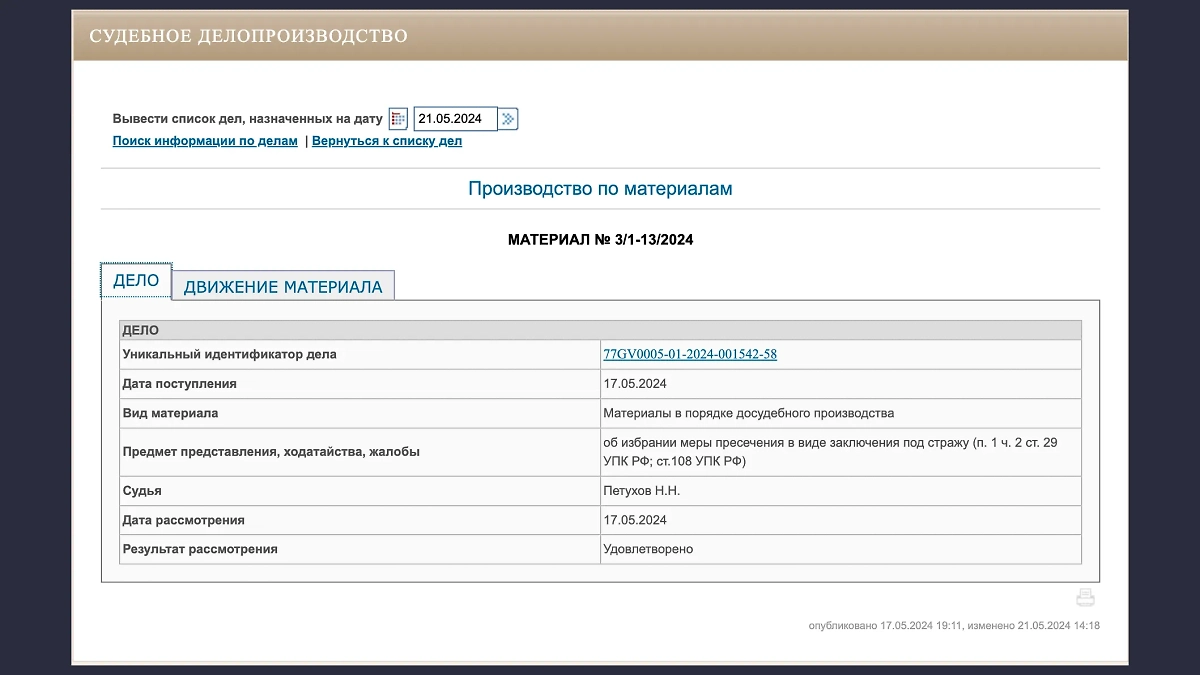Screen dimensions: 1200x675
Task: Click the result value 'Удовлетворено'
Action: [648, 549]
